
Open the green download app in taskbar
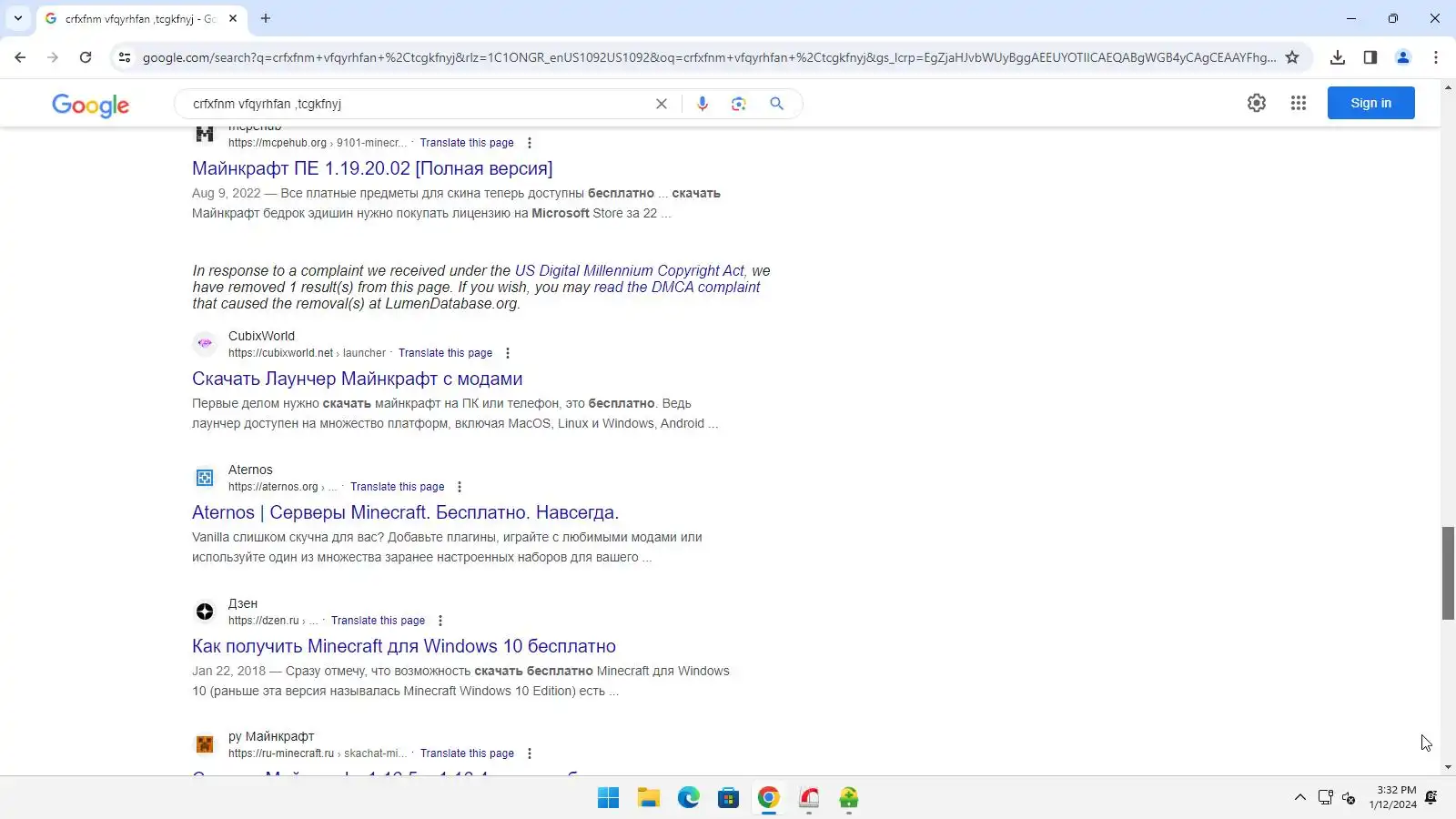tap(849, 798)
